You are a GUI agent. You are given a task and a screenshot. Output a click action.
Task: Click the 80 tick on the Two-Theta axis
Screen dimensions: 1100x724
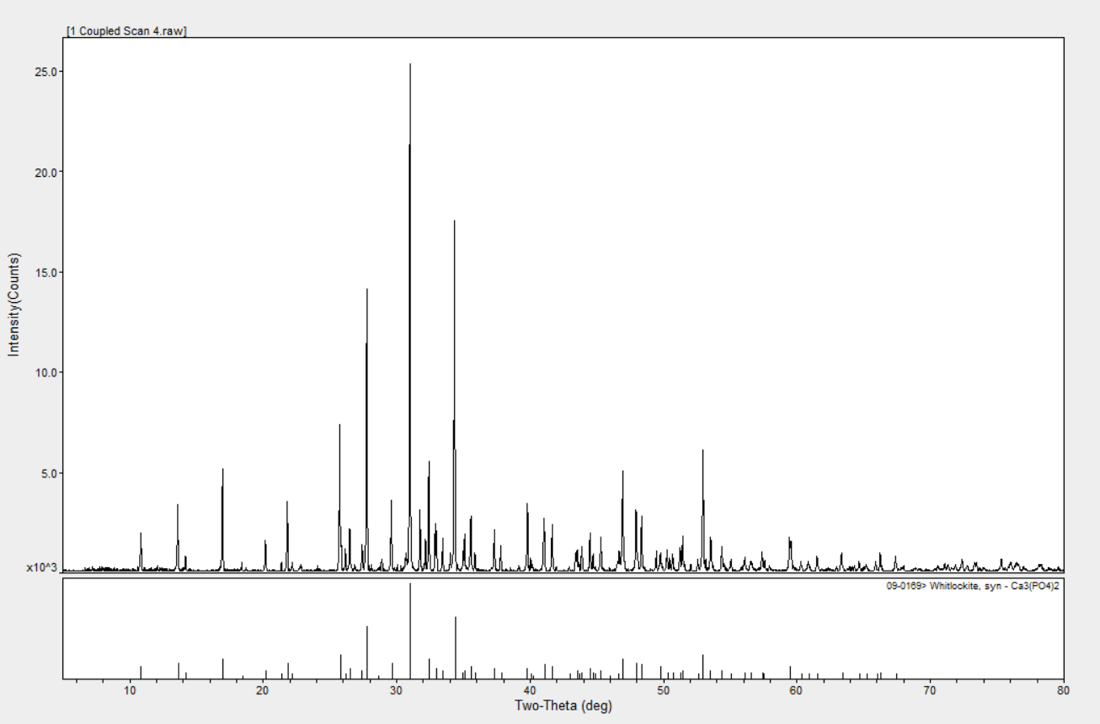(1063, 690)
